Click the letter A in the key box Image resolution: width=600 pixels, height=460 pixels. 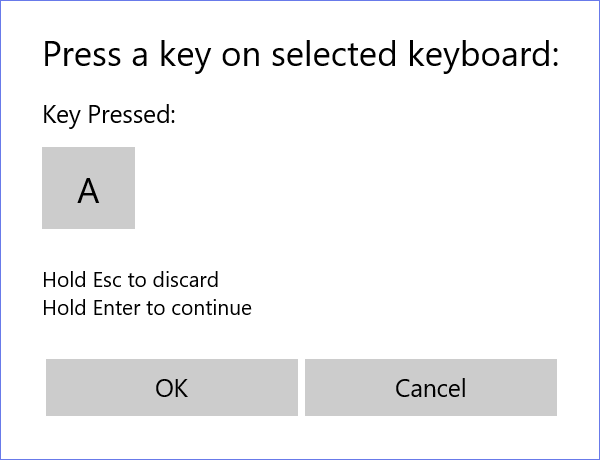click(88, 190)
